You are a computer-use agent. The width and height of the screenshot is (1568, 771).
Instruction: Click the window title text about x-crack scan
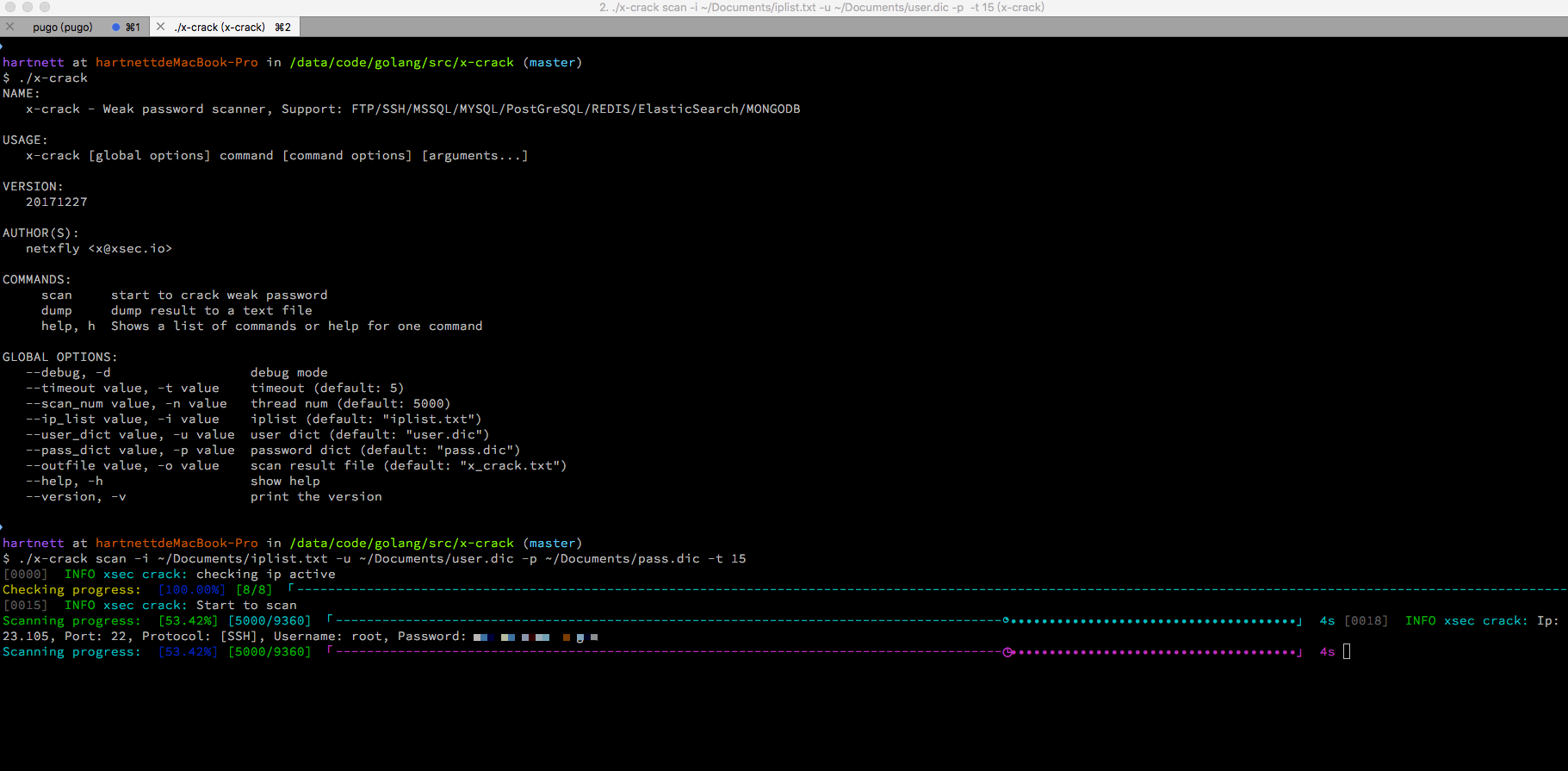pos(821,7)
